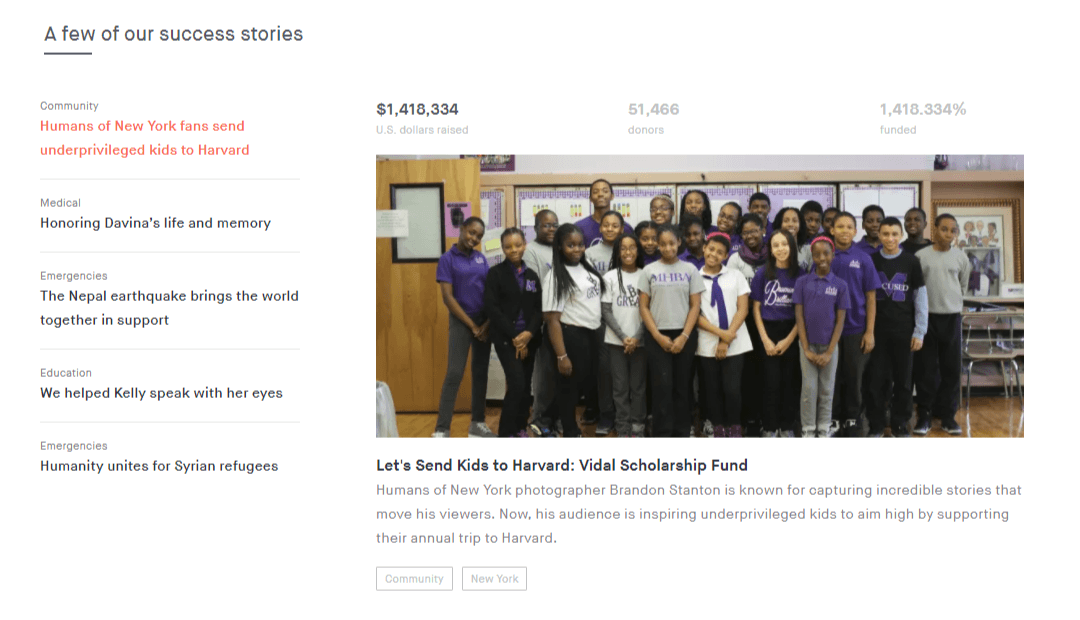
Task: Click Emergencies label above Syrian refugees story
Action: tap(74, 446)
